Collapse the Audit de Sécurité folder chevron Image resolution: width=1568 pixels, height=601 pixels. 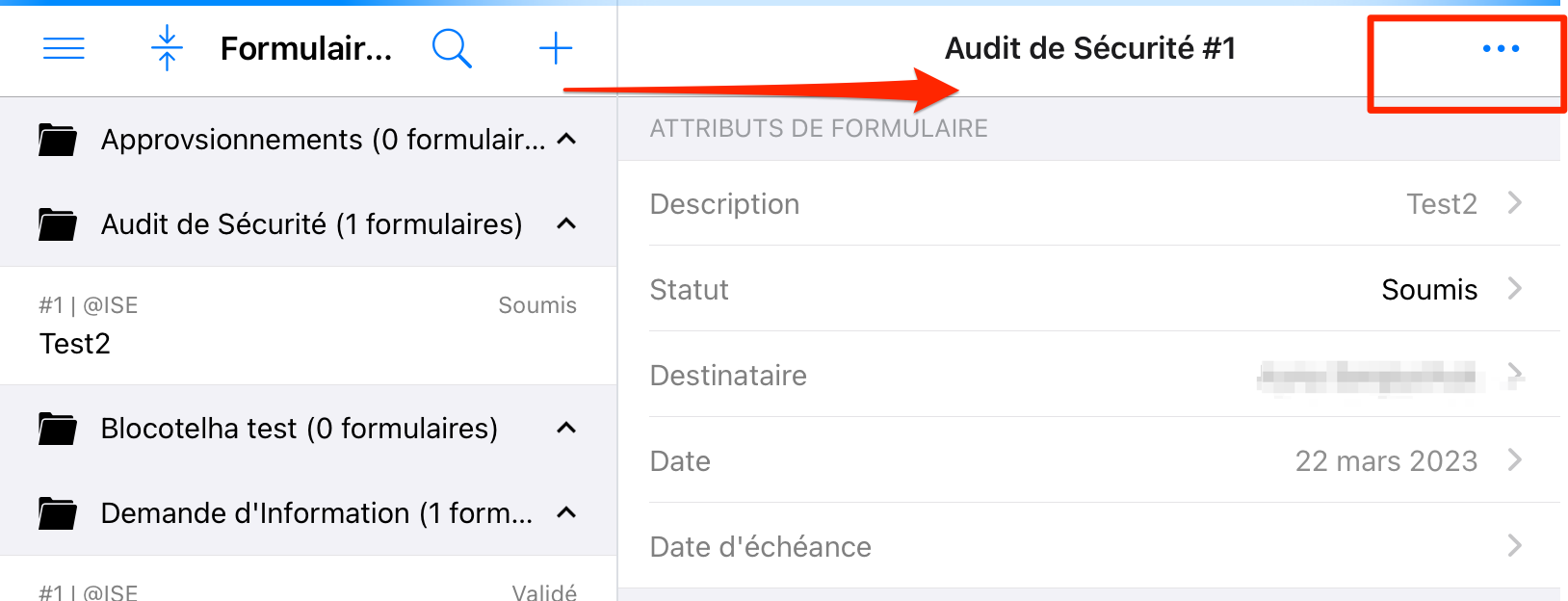click(566, 224)
